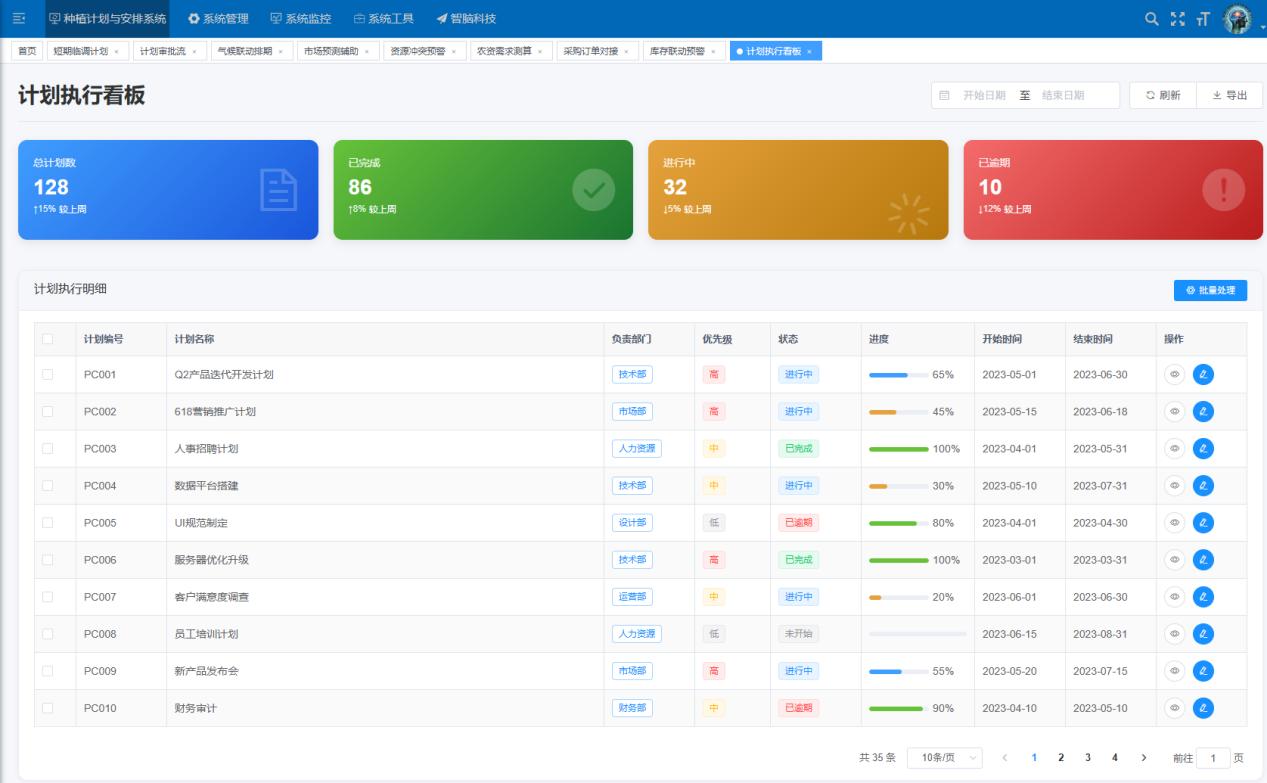Check the box for plan PC003
This screenshot has width=1267, height=783.
(47, 449)
